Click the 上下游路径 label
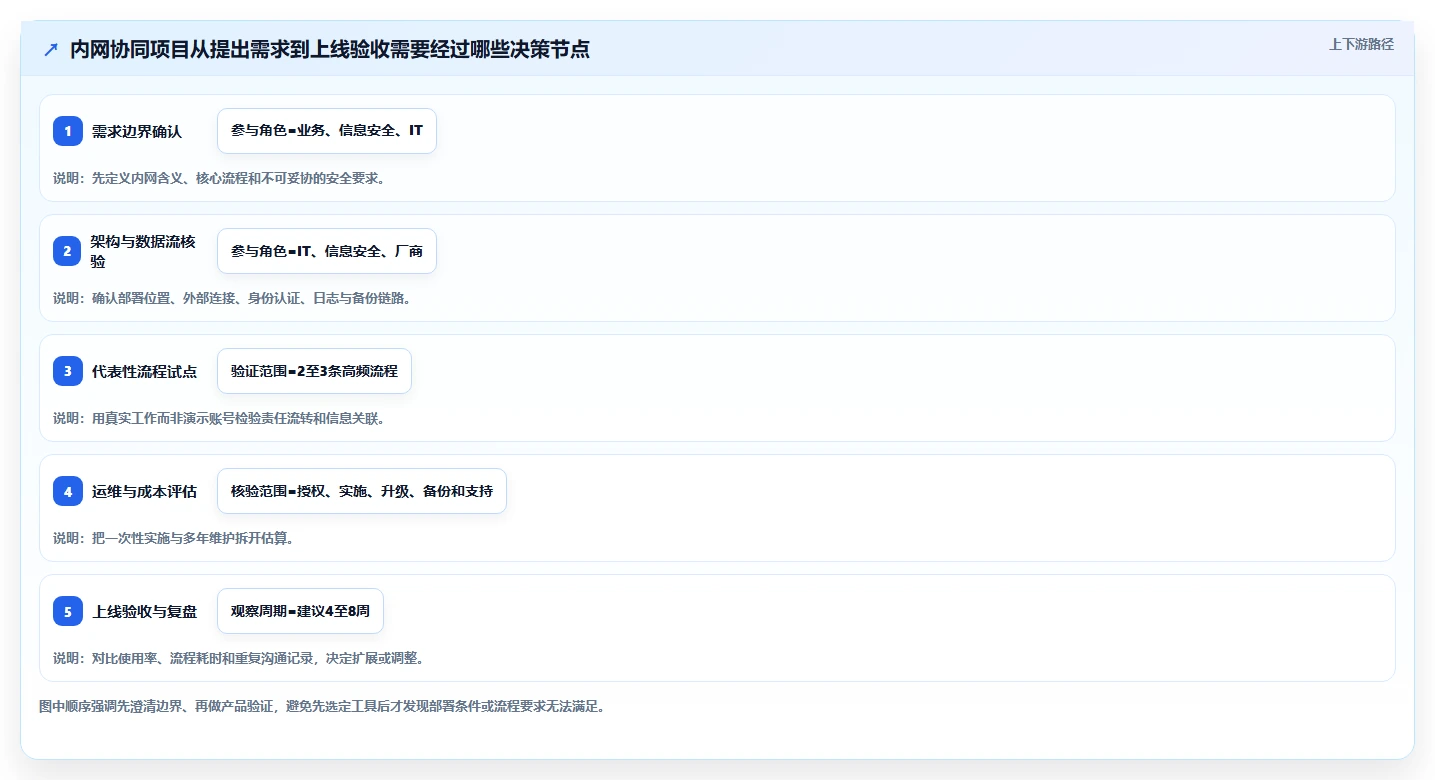Screen dimensions: 1435x780 [1361, 44]
